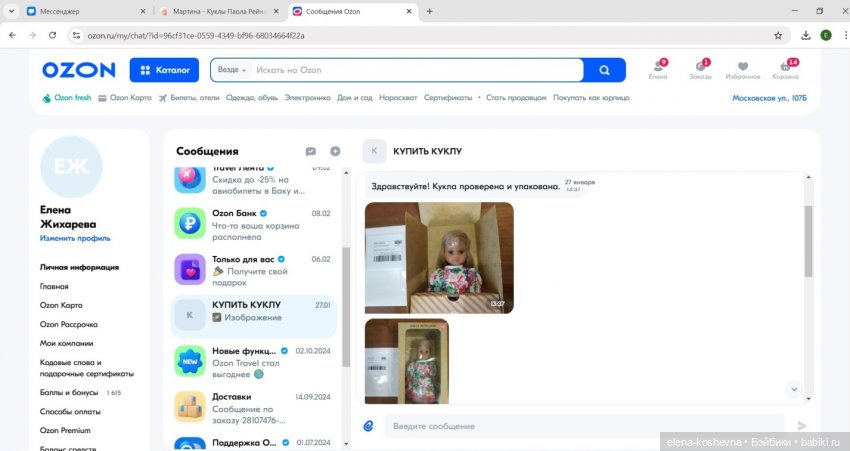Bookmark this page with the star icon
The image size is (850, 451).
[778, 35]
